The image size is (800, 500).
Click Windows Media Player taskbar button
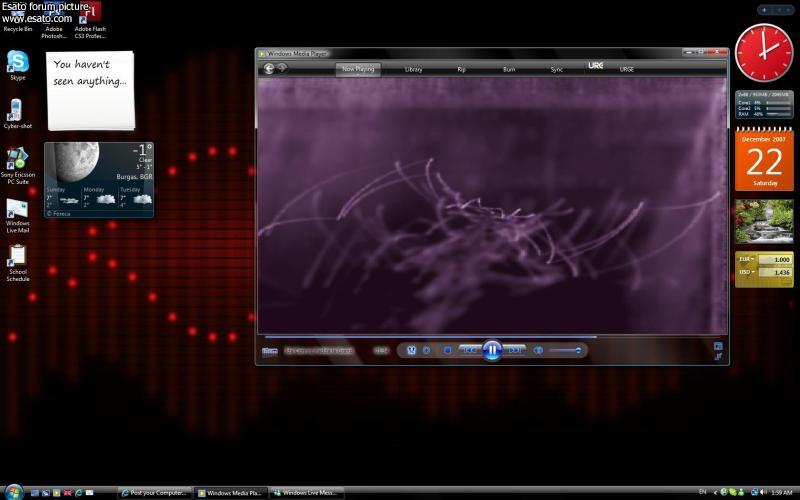[x=230, y=493]
